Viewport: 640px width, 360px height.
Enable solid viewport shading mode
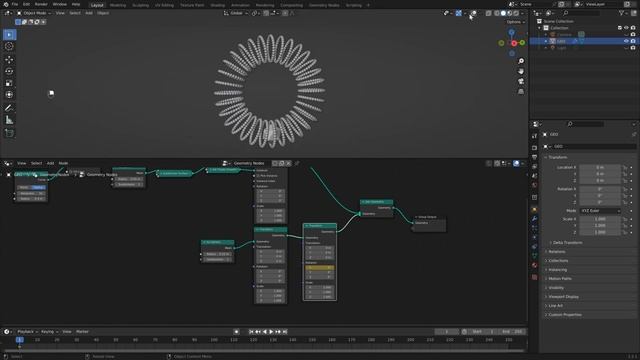click(503, 13)
